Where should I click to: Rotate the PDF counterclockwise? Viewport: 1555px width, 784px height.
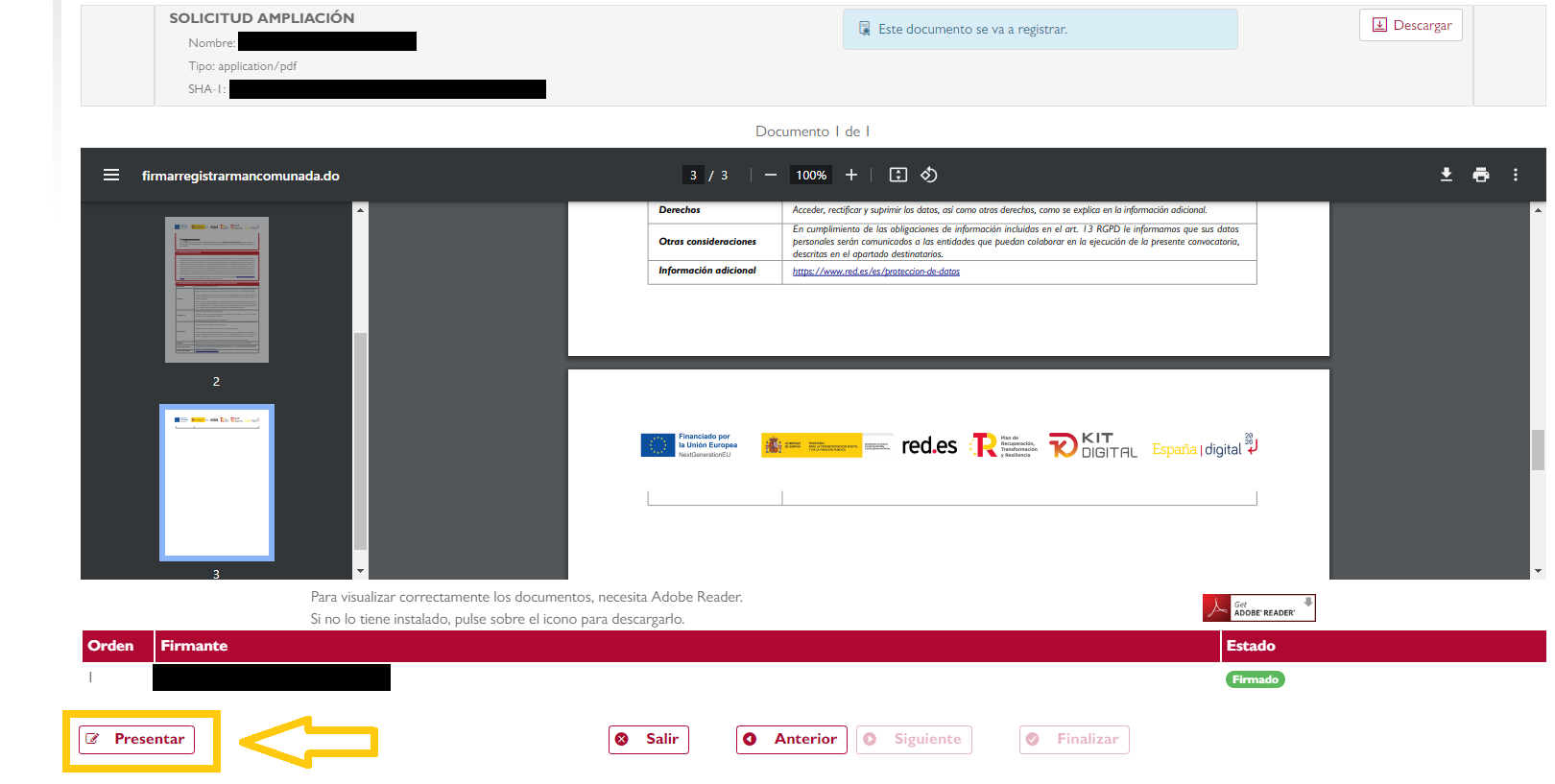[x=929, y=175]
